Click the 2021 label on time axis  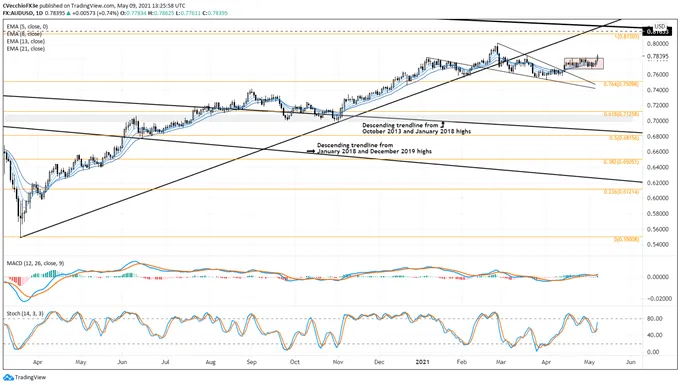coord(422,362)
